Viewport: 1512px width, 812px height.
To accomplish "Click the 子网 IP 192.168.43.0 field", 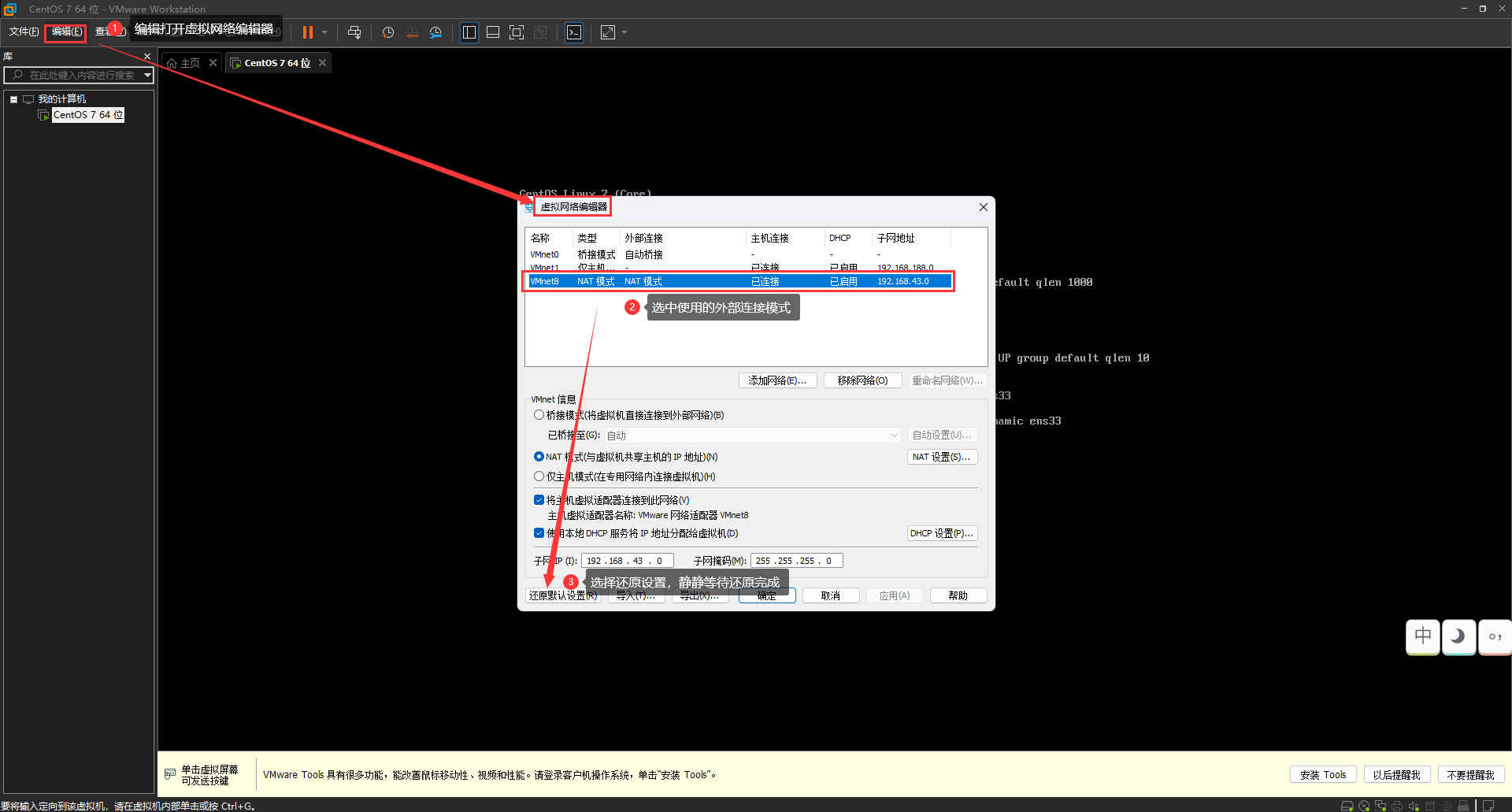I will [x=628, y=561].
